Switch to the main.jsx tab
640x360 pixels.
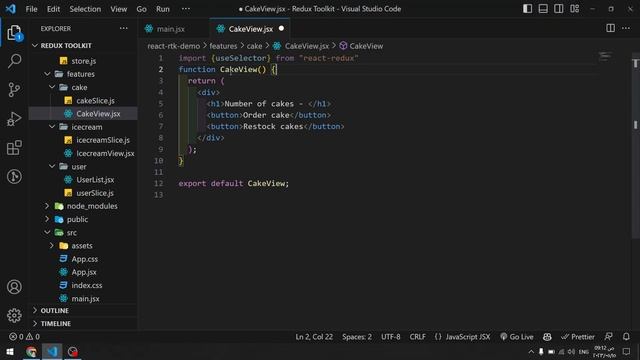171,29
